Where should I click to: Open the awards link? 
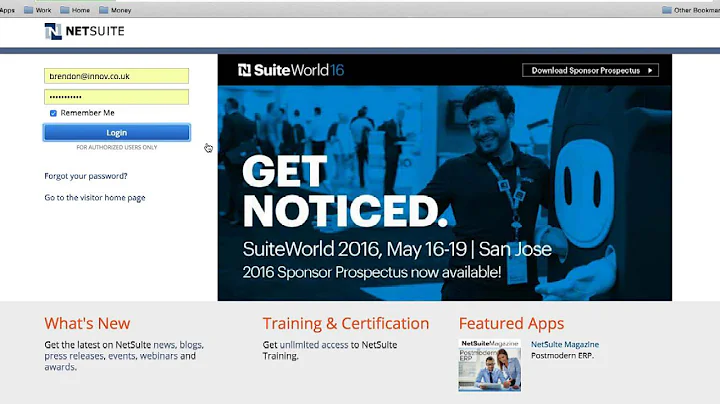click(59, 367)
